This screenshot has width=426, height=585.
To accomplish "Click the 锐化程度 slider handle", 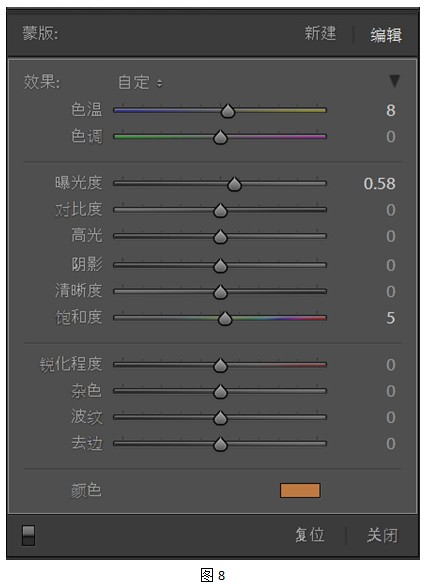I will (220, 365).
